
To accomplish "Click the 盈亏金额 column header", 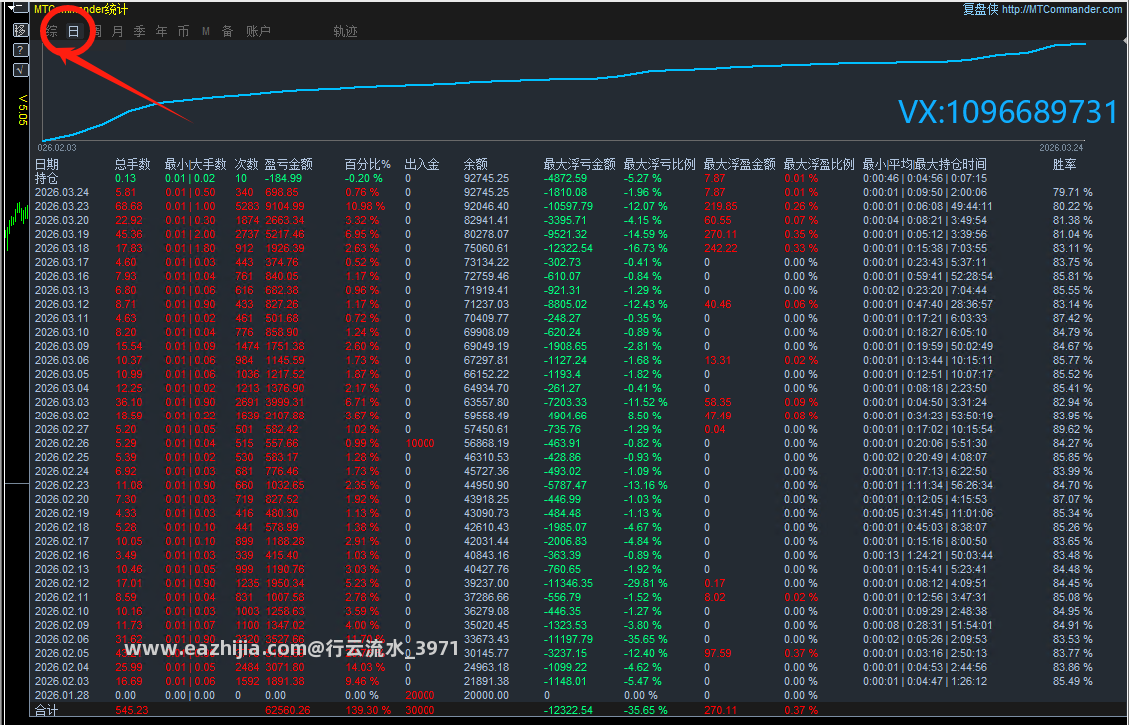I will [x=288, y=164].
